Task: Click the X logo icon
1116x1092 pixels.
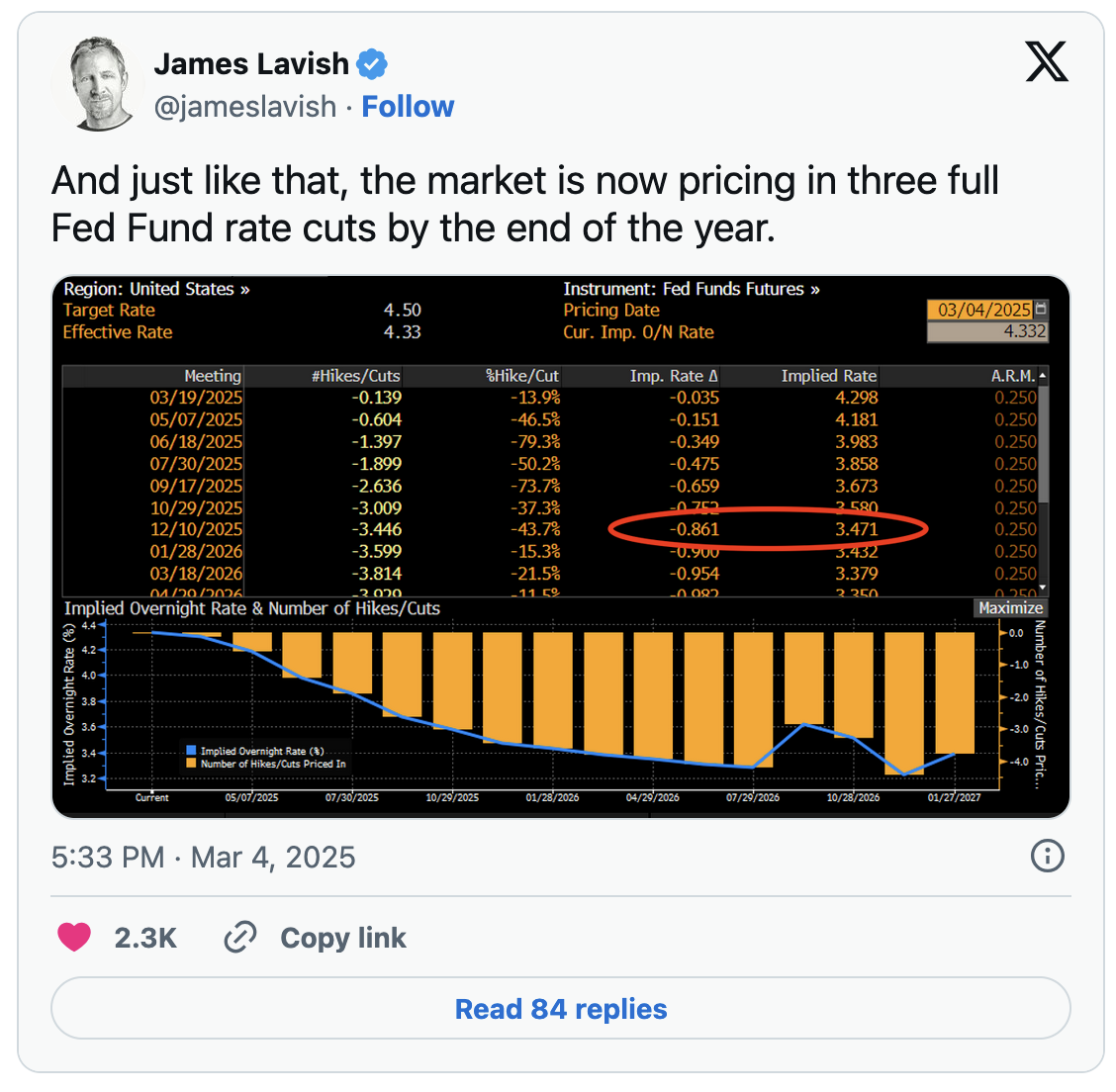Action: 1046,62
